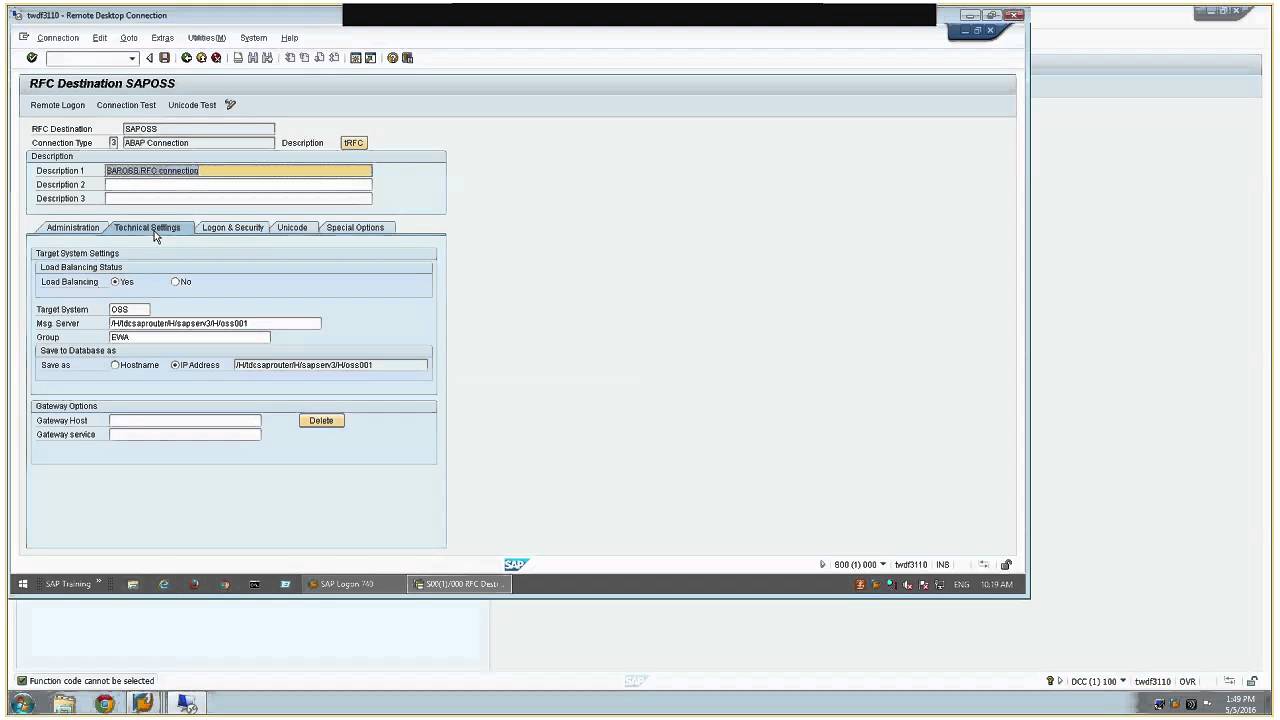Click the Chrome icon in local taskbar
Image resolution: width=1280 pixels, height=720 pixels.
104,704
